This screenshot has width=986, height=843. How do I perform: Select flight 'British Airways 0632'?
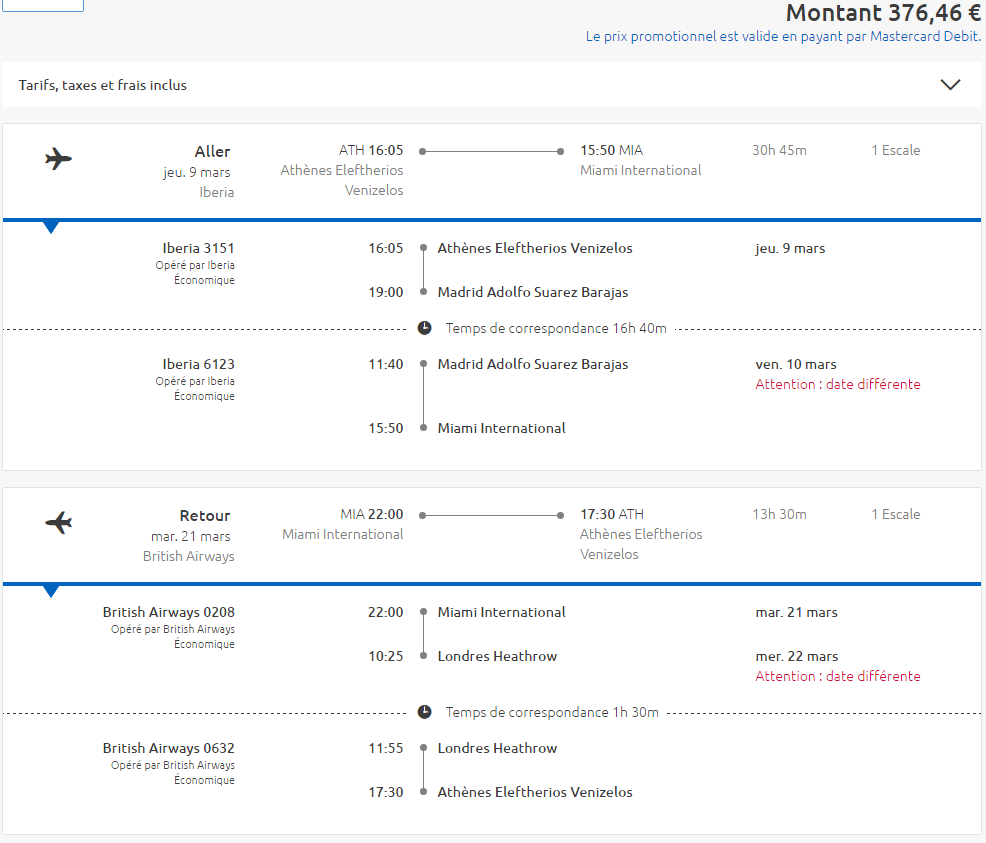pyautogui.click(x=169, y=748)
